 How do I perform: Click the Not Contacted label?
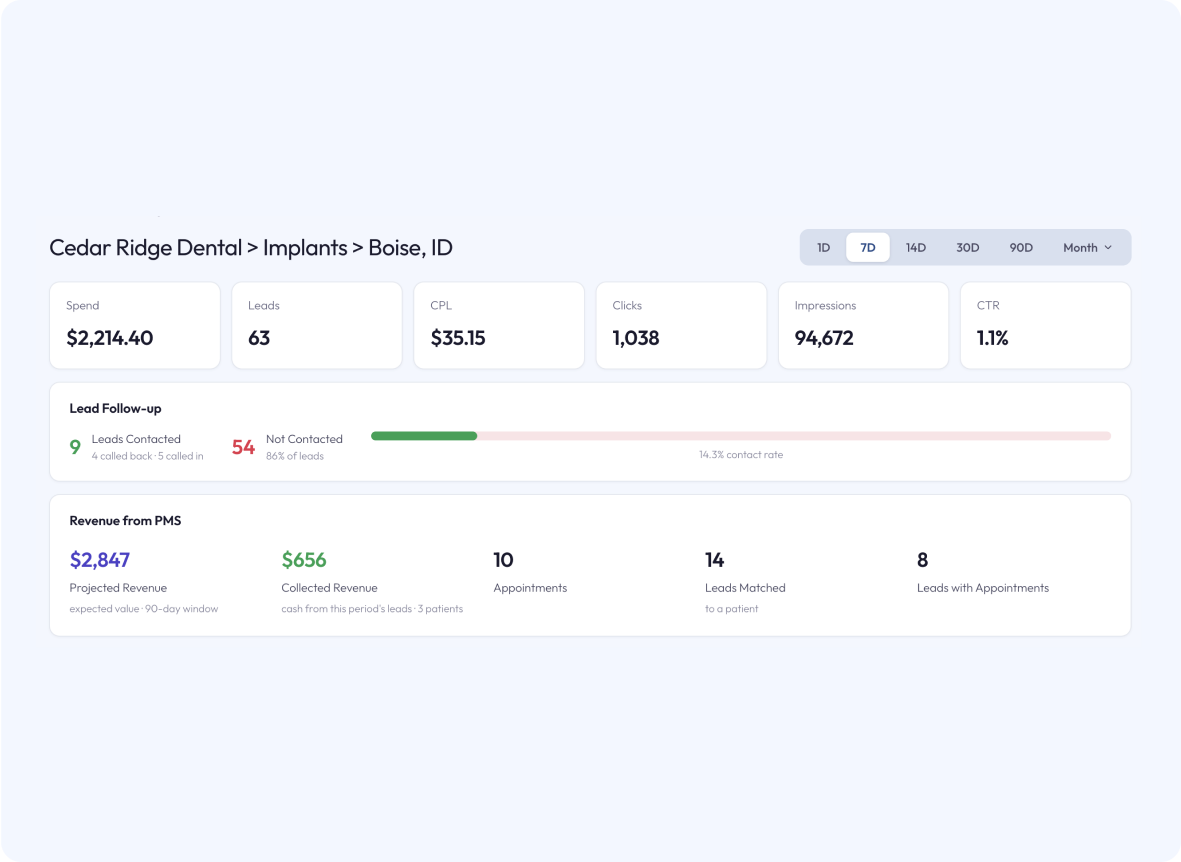tap(304, 439)
